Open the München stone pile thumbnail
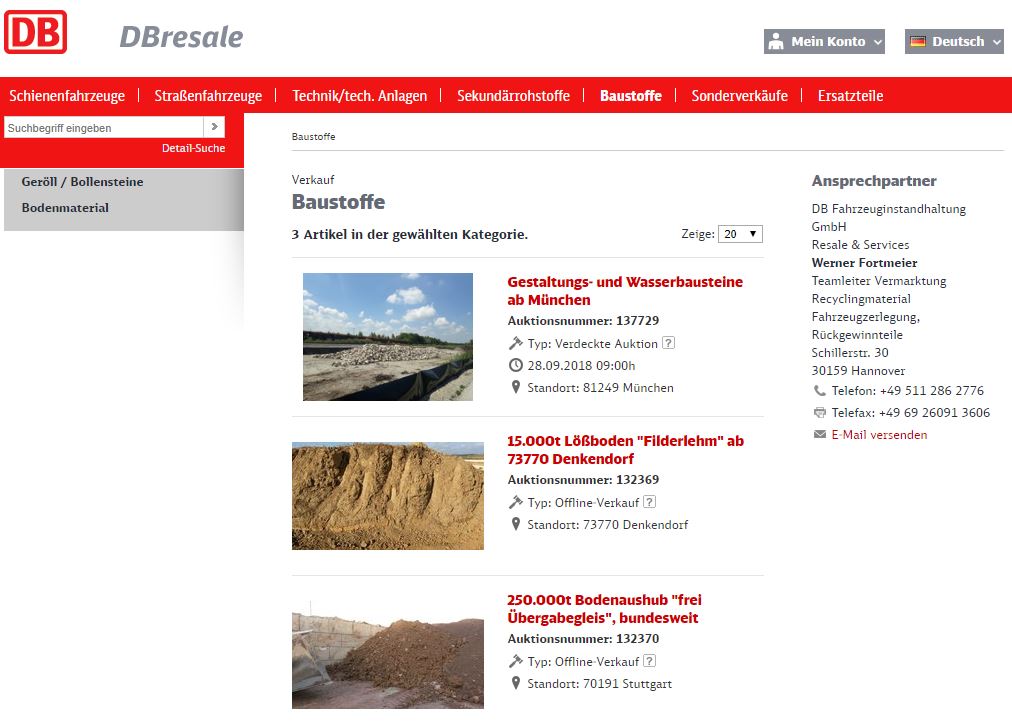Screen dimensions: 1012x721 pos(388,337)
